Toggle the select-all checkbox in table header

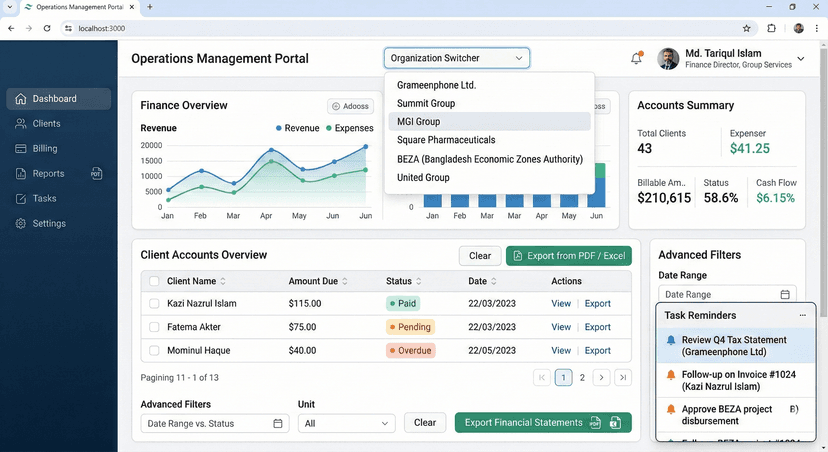[x=154, y=282]
